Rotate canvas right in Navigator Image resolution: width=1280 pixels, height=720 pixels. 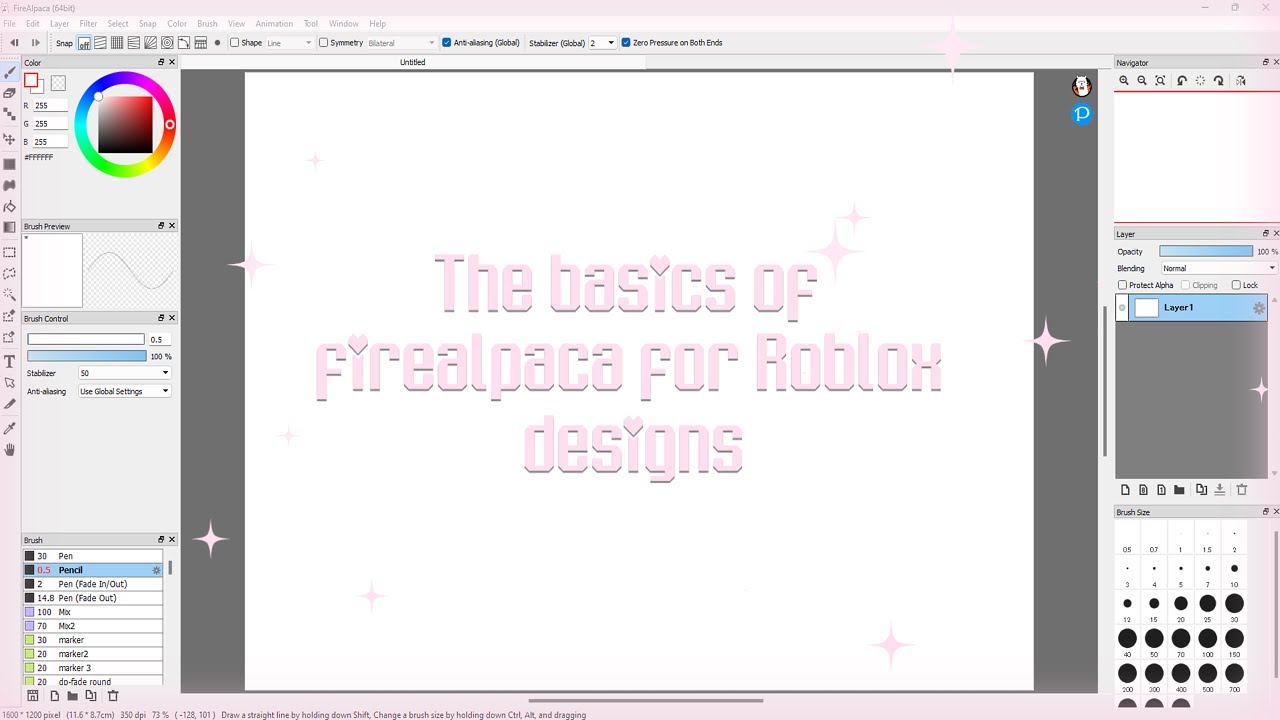pos(1218,81)
